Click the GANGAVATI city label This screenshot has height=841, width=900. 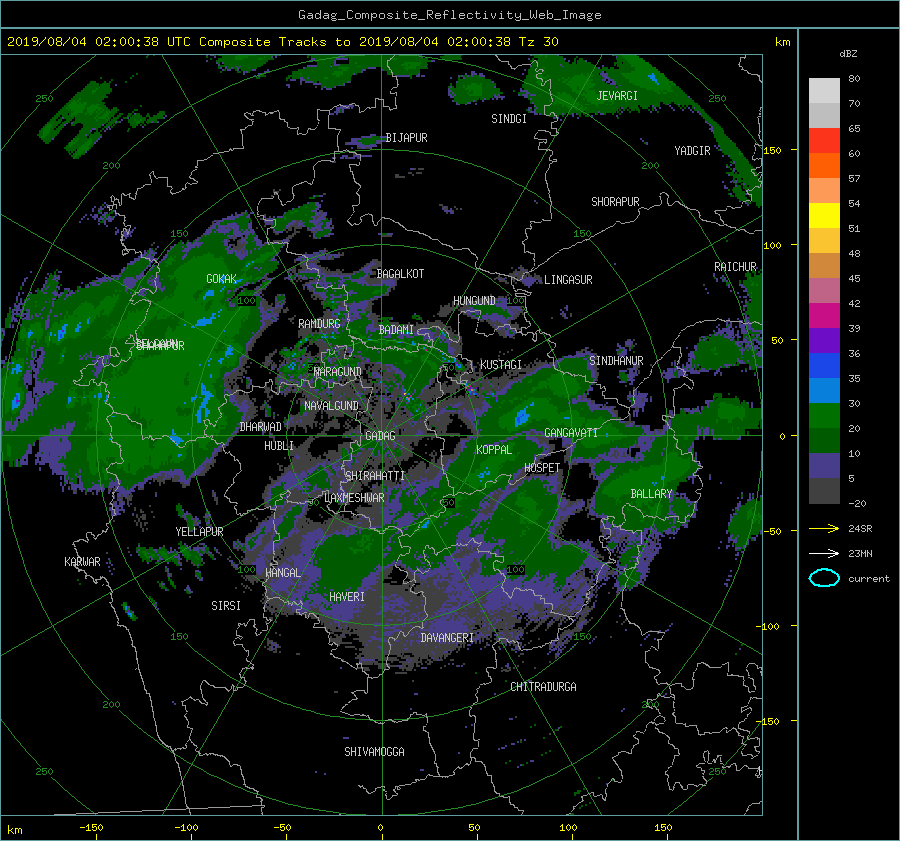[x=571, y=433]
